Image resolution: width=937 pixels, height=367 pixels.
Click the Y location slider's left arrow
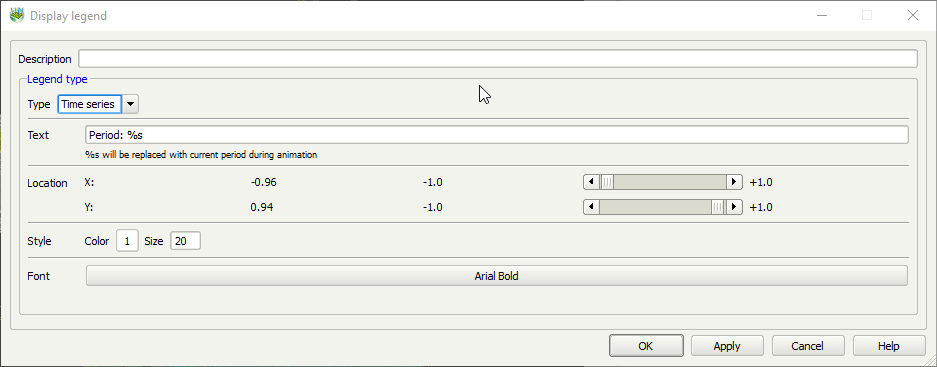pyautogui.click(x=591, y=207)
